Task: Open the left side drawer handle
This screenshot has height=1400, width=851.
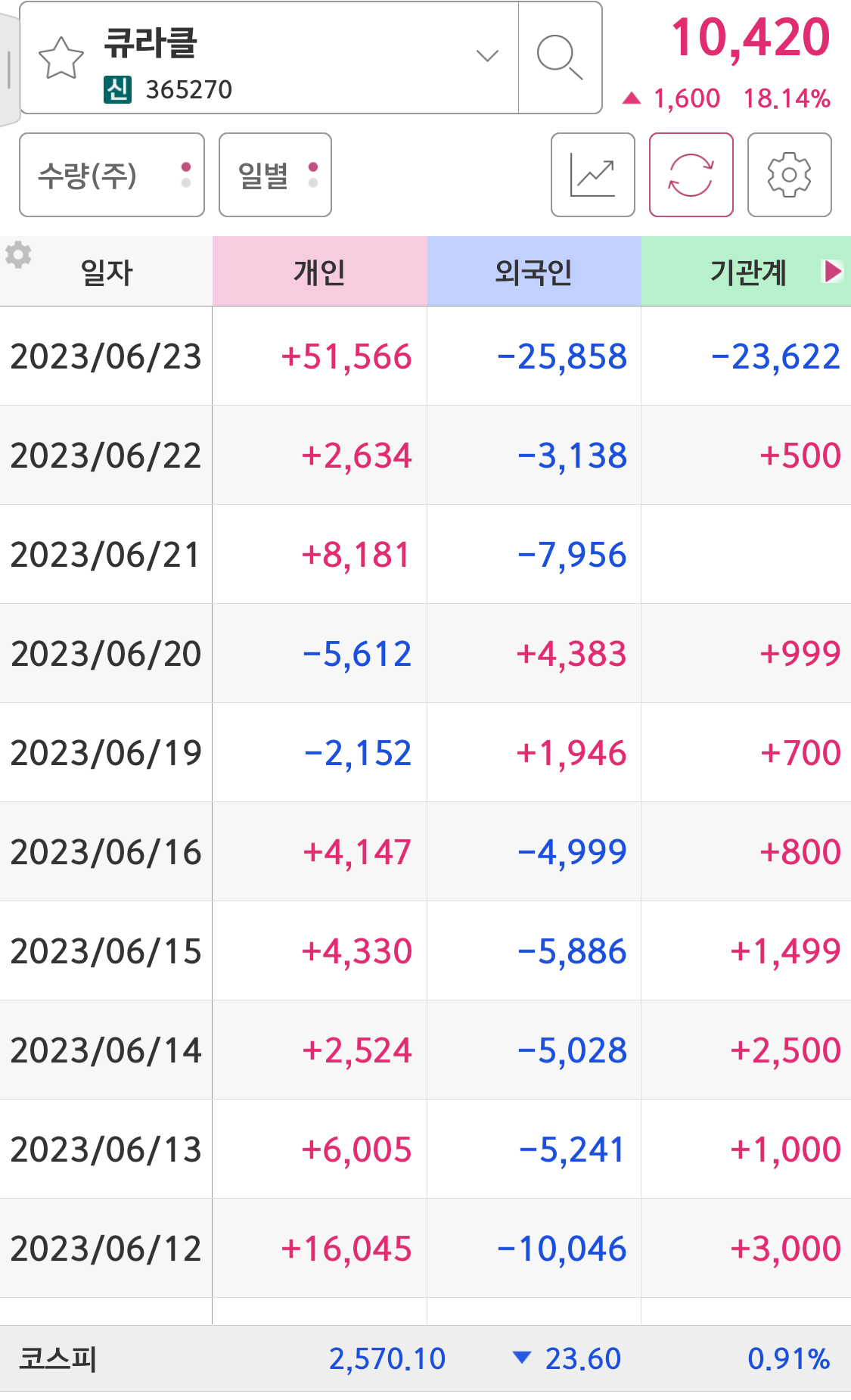Action: (8, 70)
